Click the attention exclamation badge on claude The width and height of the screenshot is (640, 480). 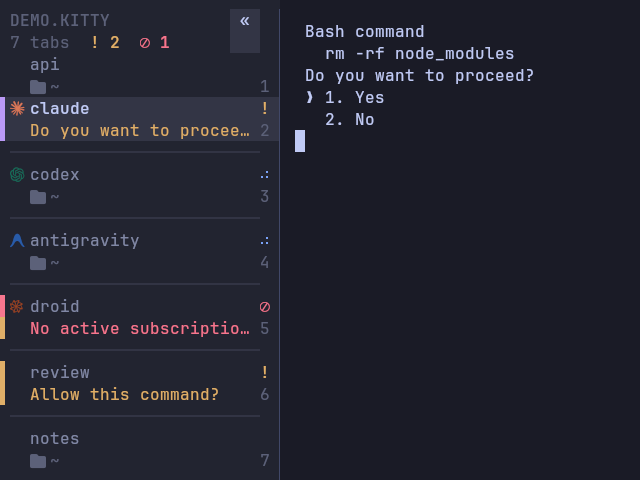coord(264,108)
